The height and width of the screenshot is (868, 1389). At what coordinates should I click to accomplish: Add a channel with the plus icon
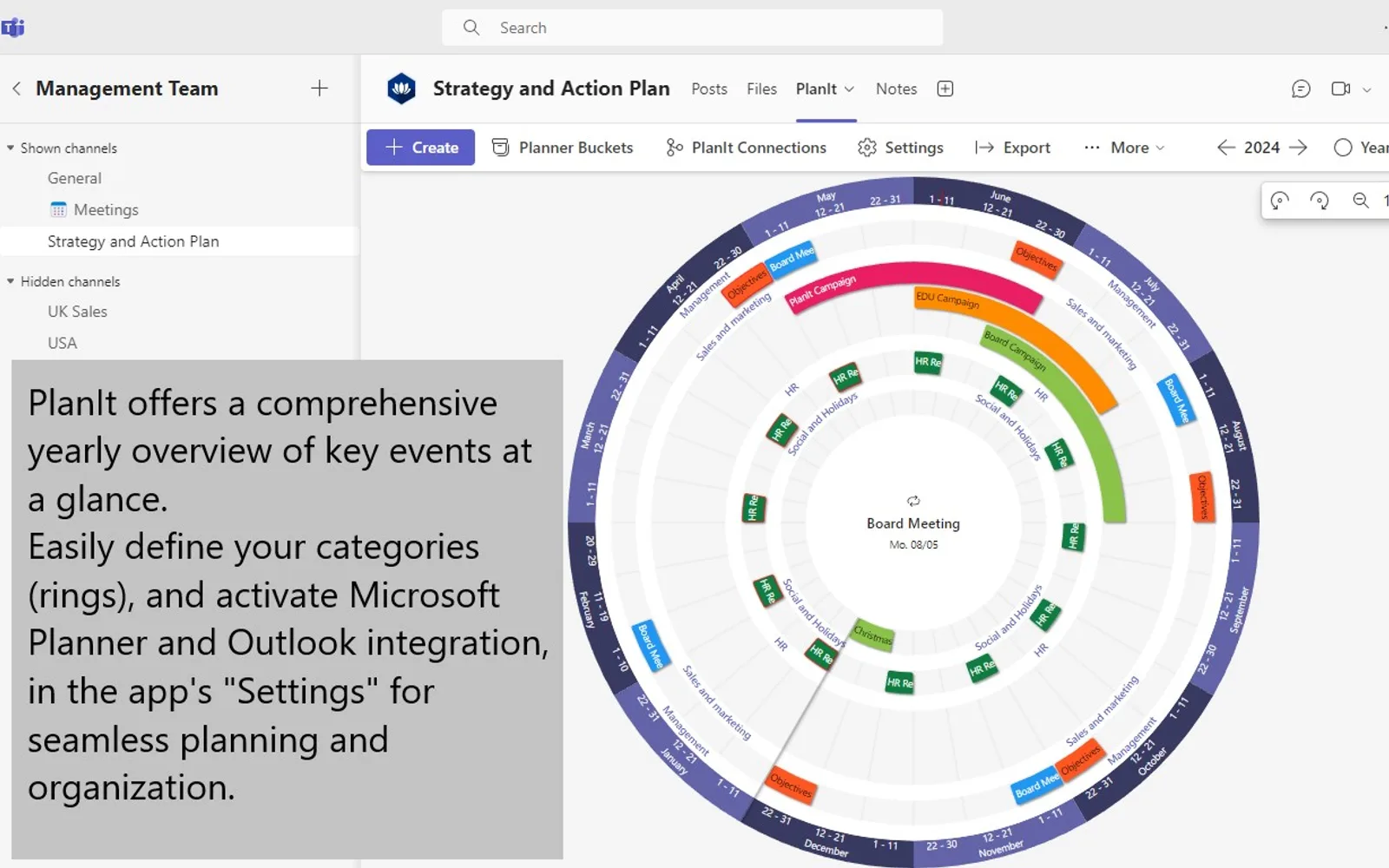[319, 89]
